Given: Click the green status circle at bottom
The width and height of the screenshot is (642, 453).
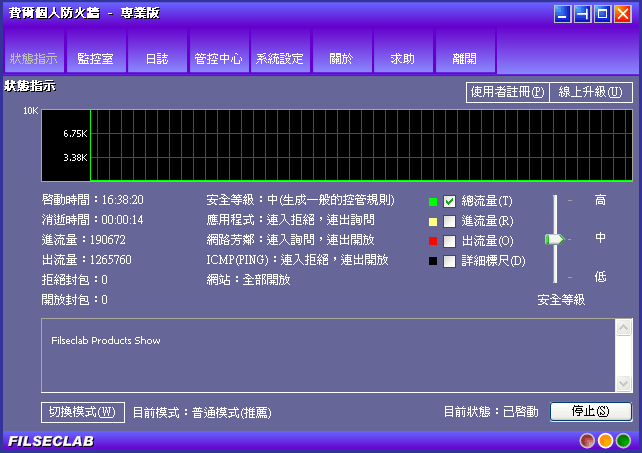Looking at the screenshot, I should [623, 441].
